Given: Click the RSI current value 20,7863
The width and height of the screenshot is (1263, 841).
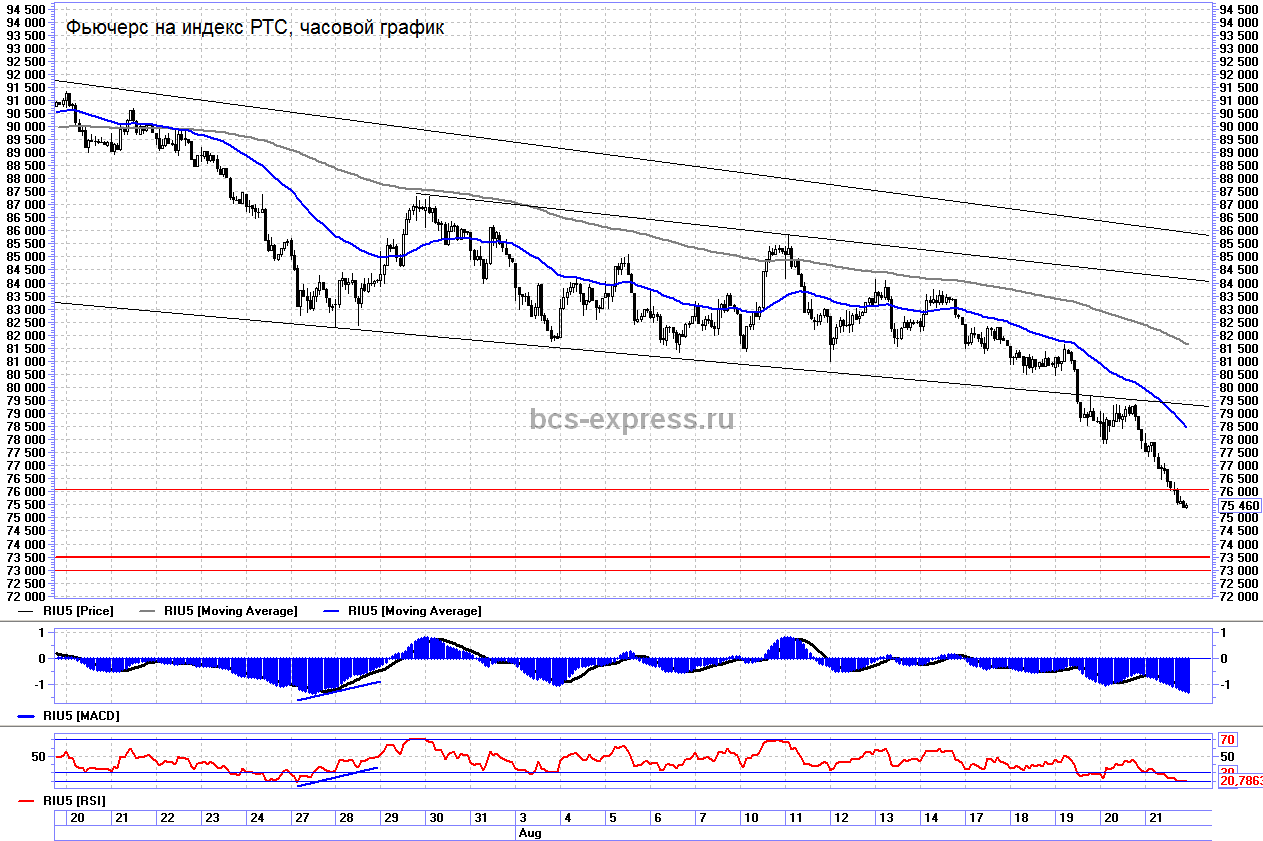Looking at the screenshot, I should pyautogui.click(x=1240, y=781).
